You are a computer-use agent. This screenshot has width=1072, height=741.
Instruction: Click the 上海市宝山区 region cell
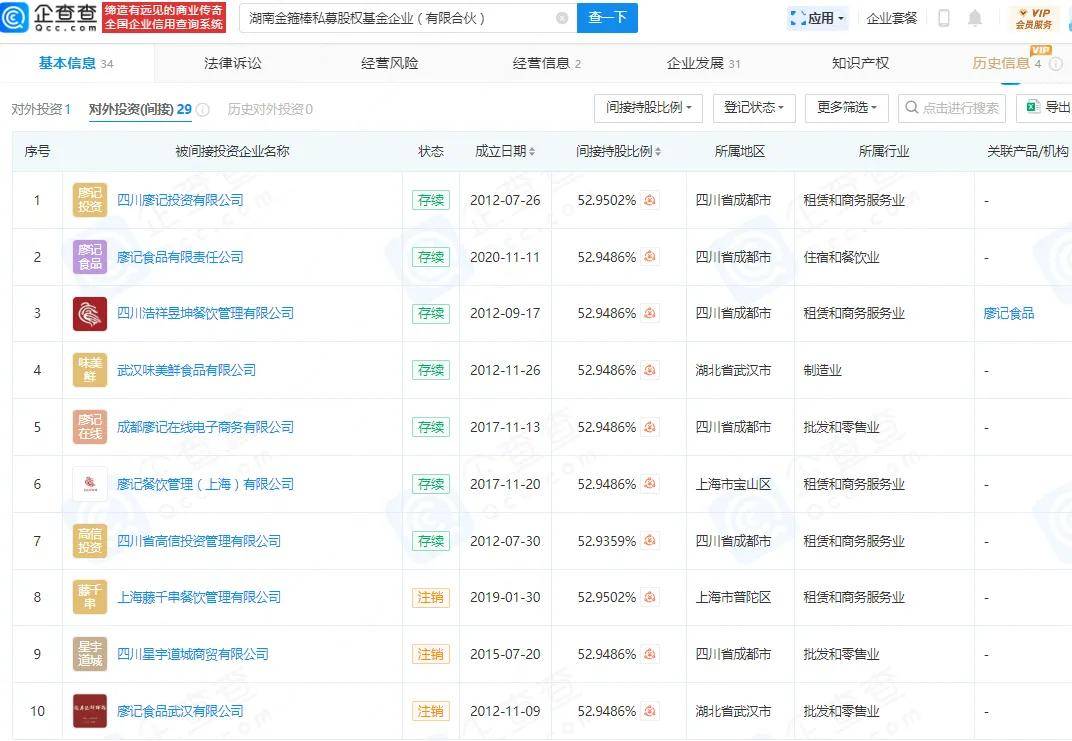(x=734, y=484)
